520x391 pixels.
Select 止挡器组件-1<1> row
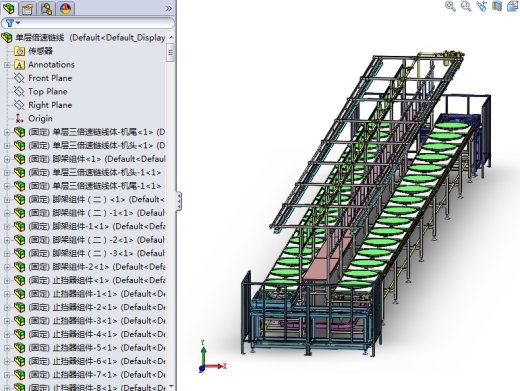coord(97,294)
